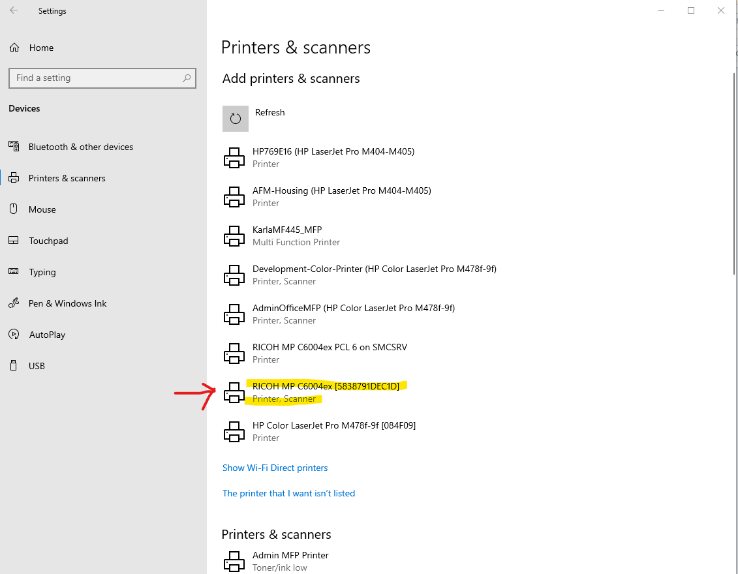Viewport: 738px width, 574px height.
Task: Click the Touchpad sidebar icon
Action: [x=14, y=240]
